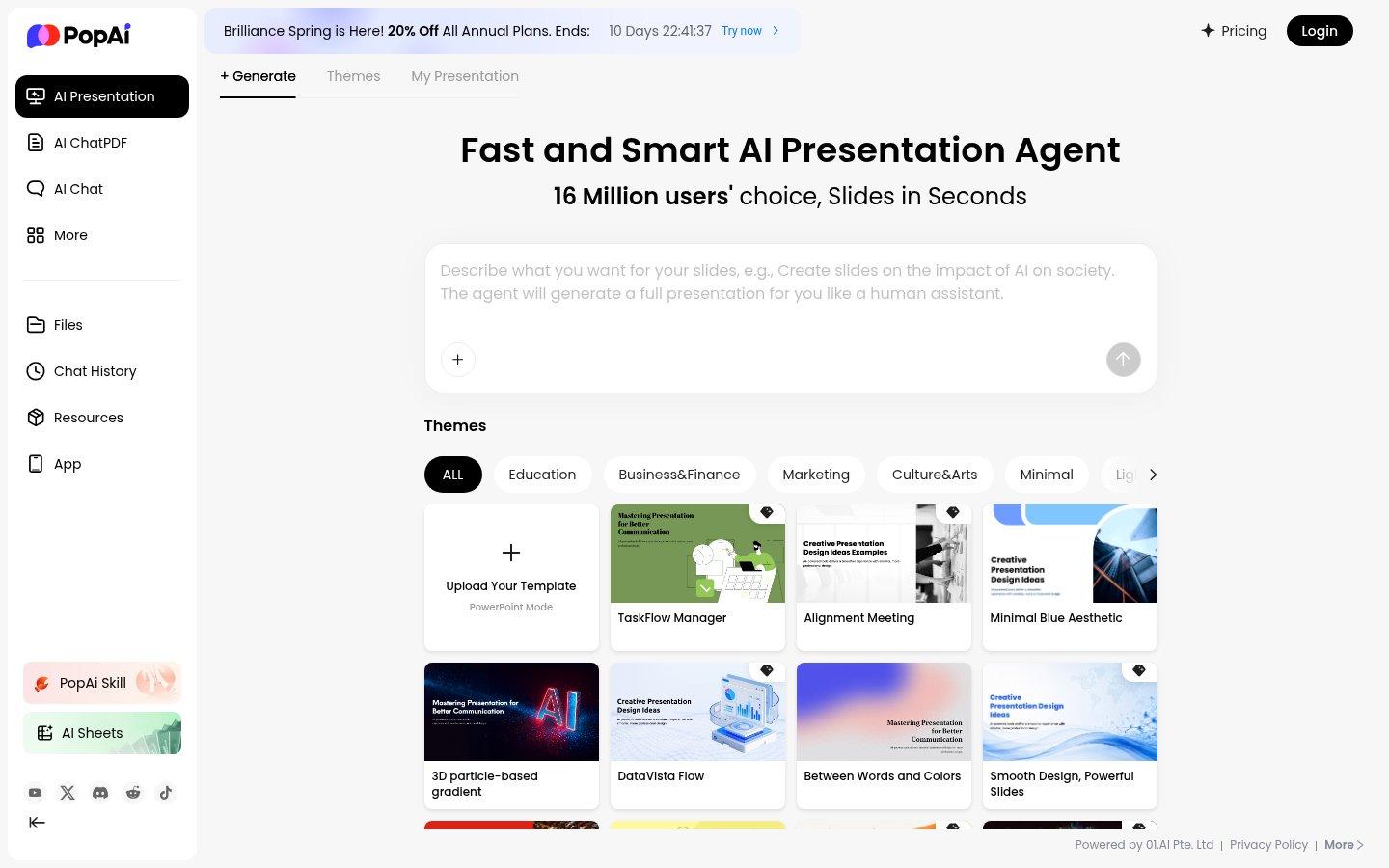This screenshot has width=1389, height=868.
Task: Open the Privacy Policy link
Action: point(1268,844)
